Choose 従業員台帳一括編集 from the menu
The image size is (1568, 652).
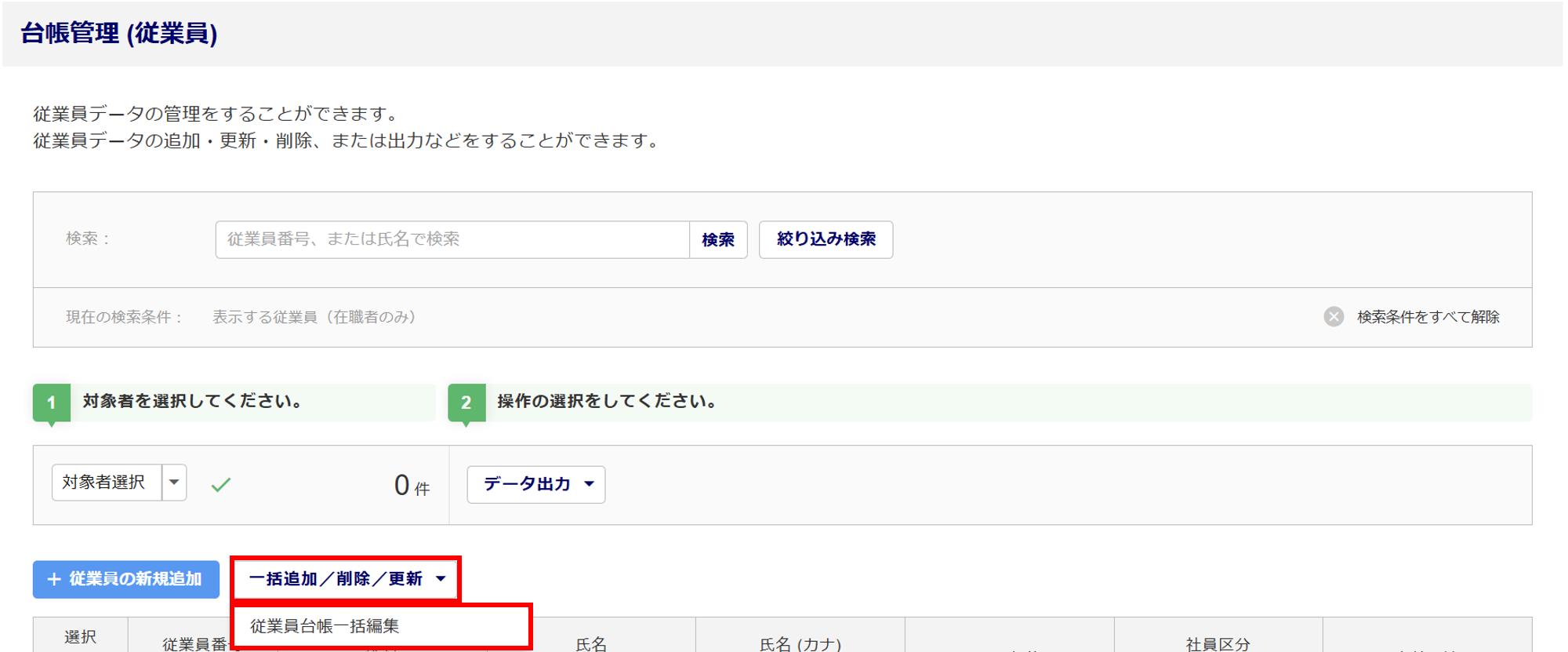coord(382,625)
